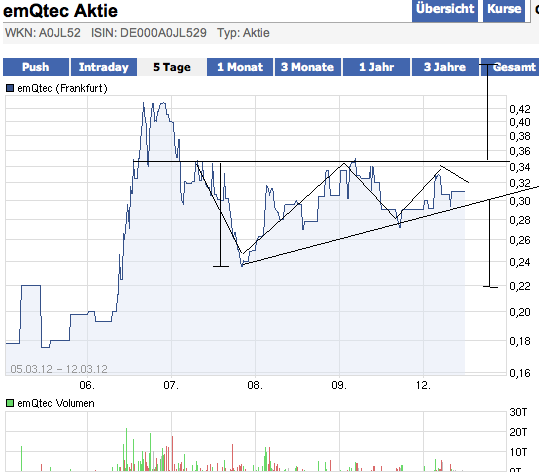Select the 5 Tage chart tab
Image resolution: width=539 pixels, height=472 pixels.
[172, 67]
